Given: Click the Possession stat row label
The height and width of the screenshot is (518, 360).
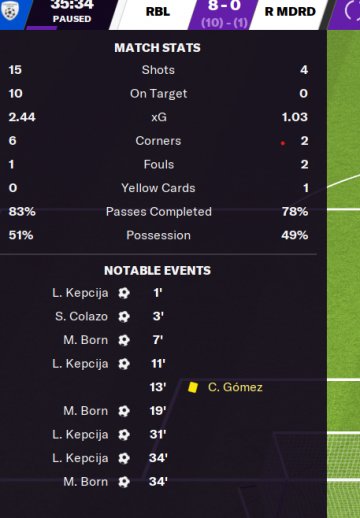Looking at the screenshot, I should 159,235.
